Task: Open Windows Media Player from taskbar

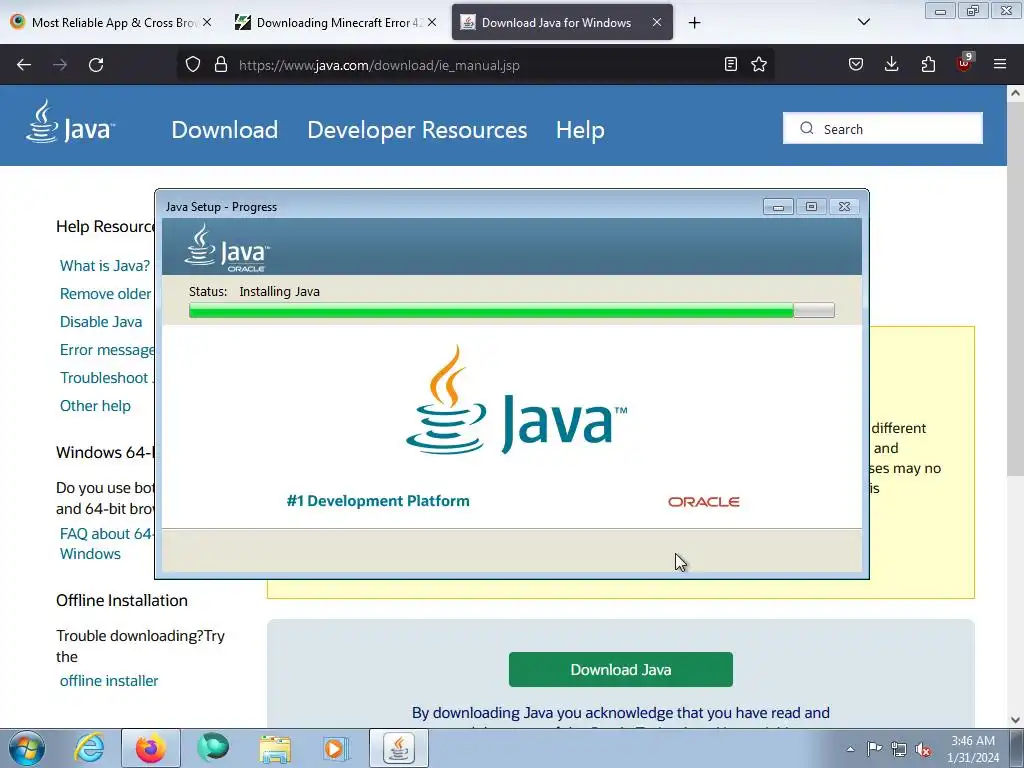Action: click(336, 748)
